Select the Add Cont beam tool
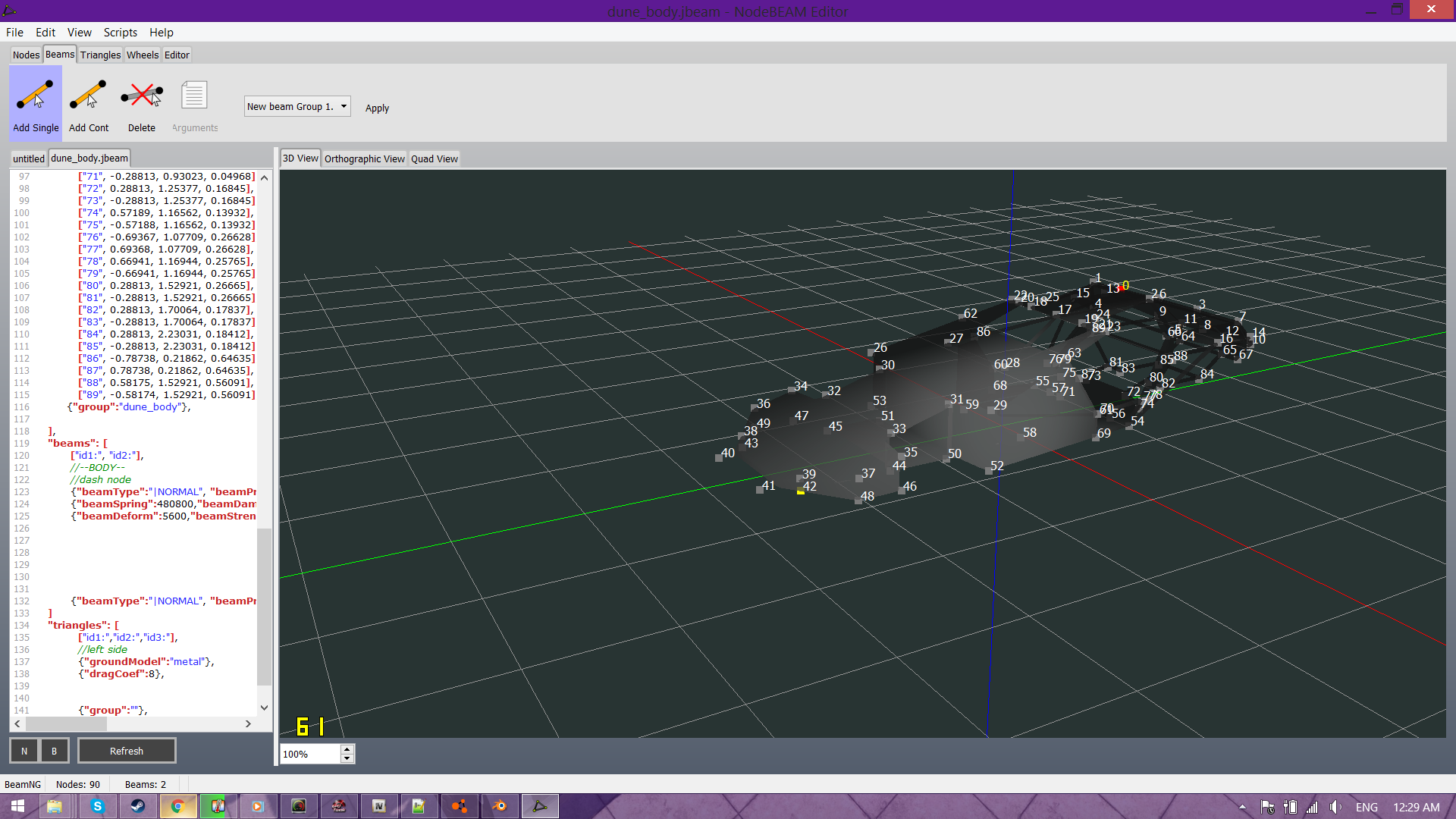The height and width of the screenshot is (819, 1456). (89, 104)
